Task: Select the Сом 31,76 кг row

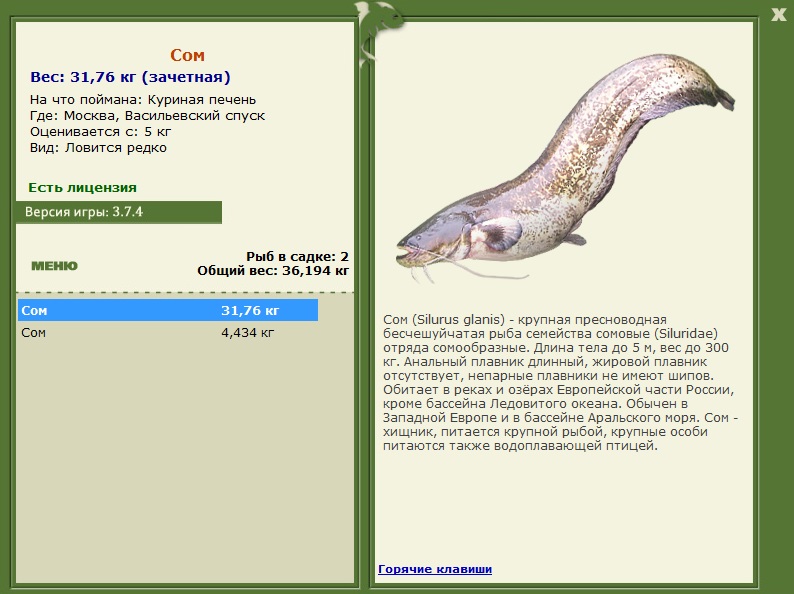Action: (x=167, y=311)
